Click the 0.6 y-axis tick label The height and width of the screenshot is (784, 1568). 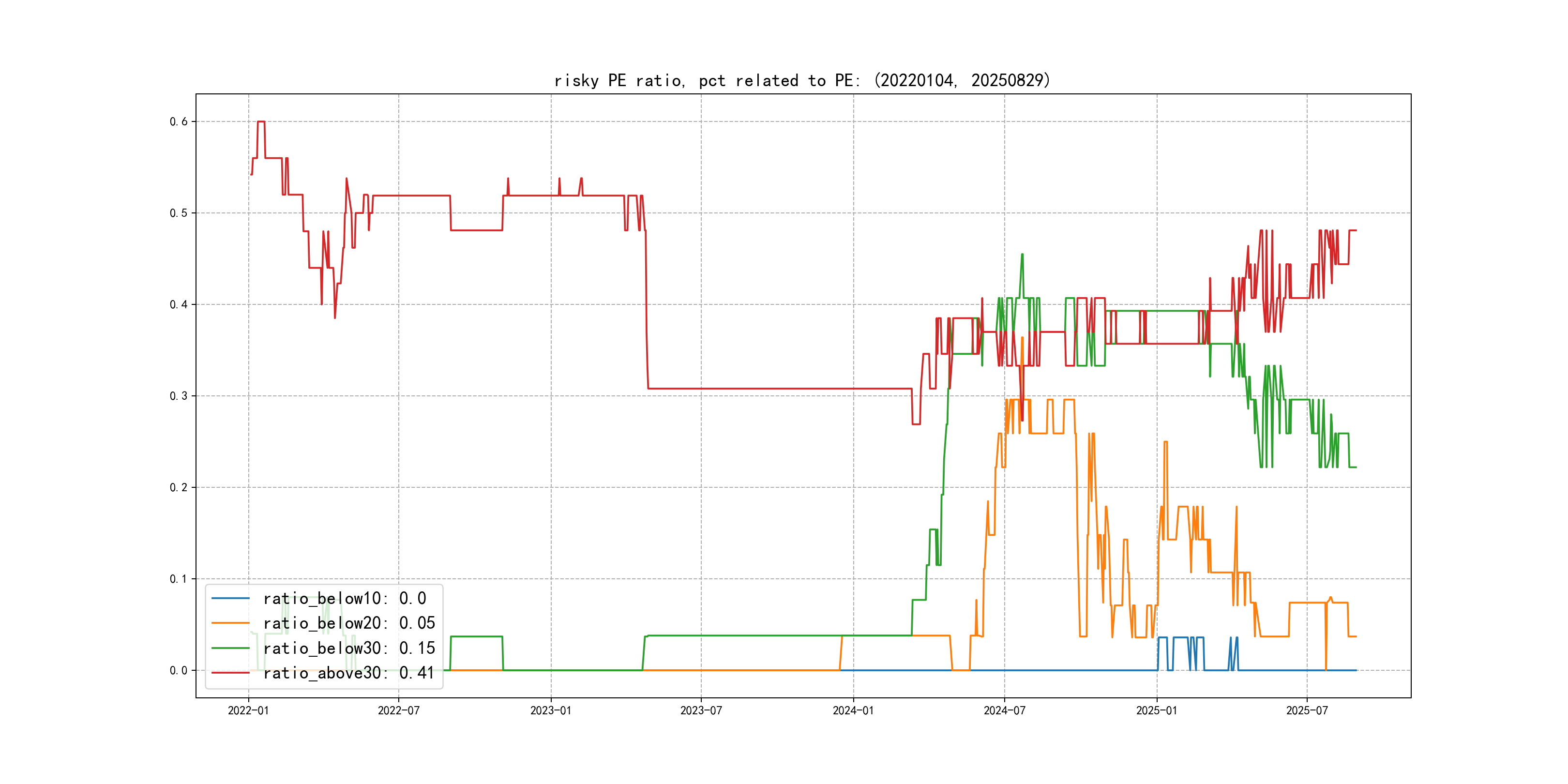tap(179, 122)
